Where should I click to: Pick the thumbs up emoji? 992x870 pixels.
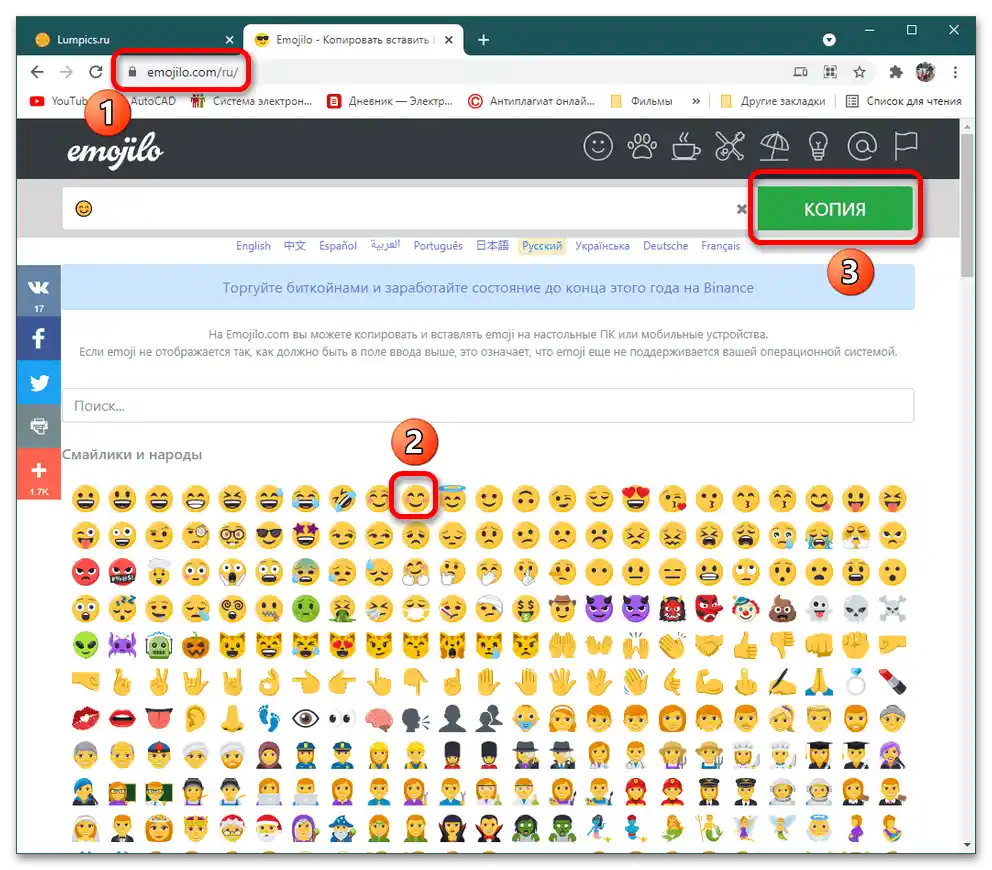click(745, 645)
